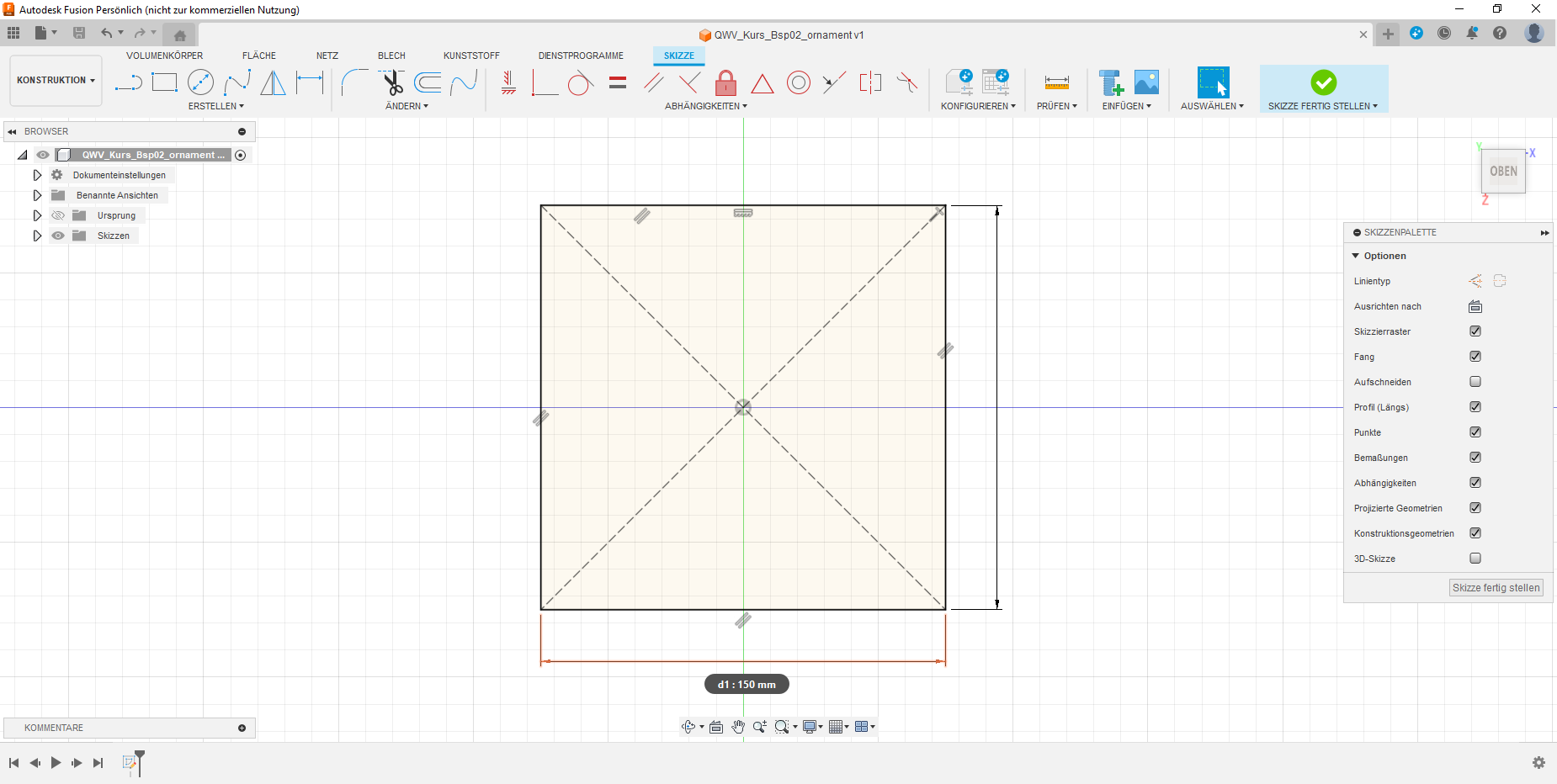Select the circle sketch tool
1557x784 pixels.
[x=200, y=82]
